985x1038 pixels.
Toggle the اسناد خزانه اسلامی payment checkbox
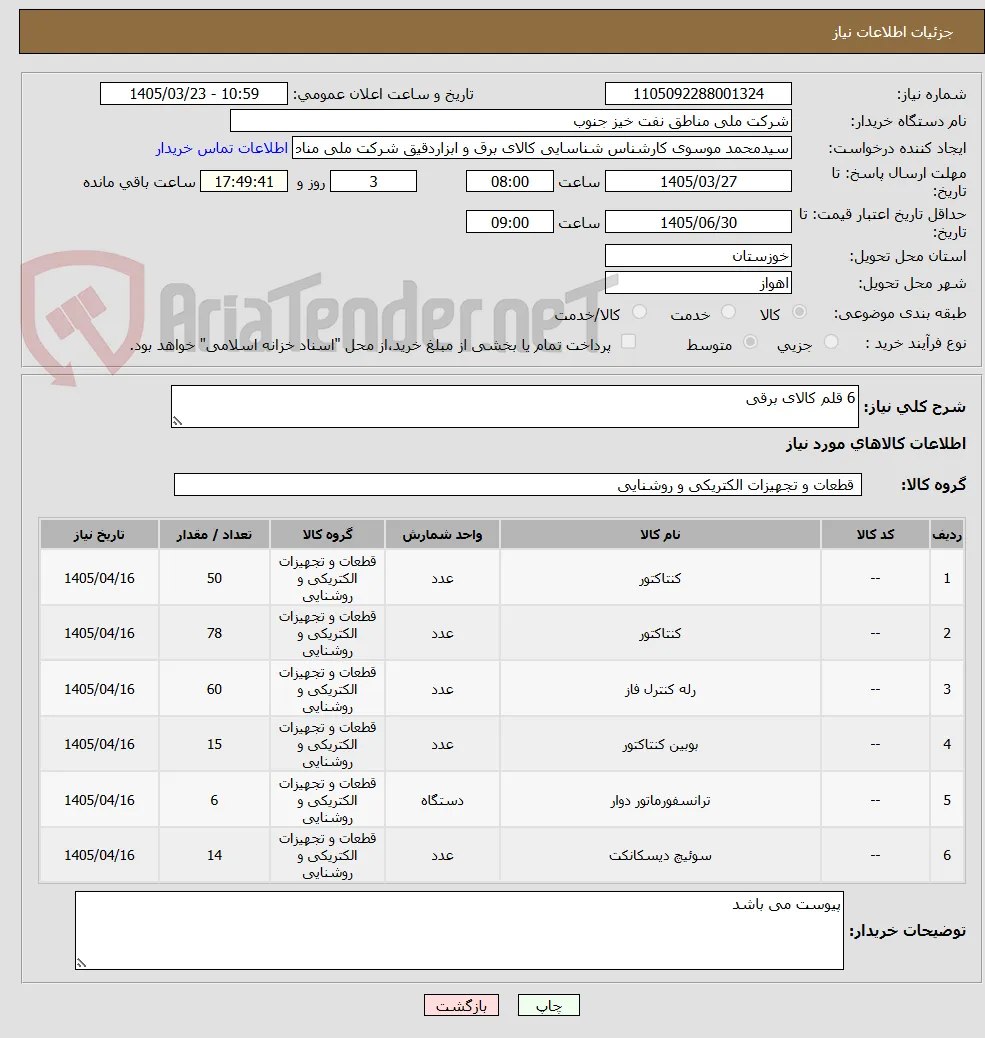(629, 342)
